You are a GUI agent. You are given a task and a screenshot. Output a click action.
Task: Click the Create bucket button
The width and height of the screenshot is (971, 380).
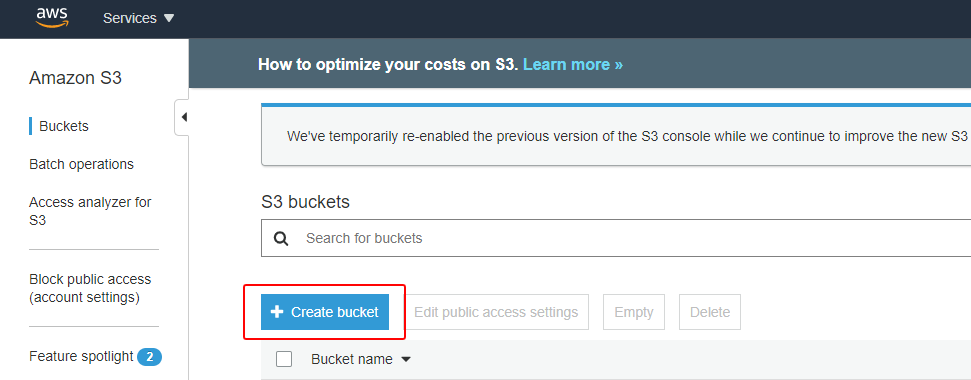(324, 312)
